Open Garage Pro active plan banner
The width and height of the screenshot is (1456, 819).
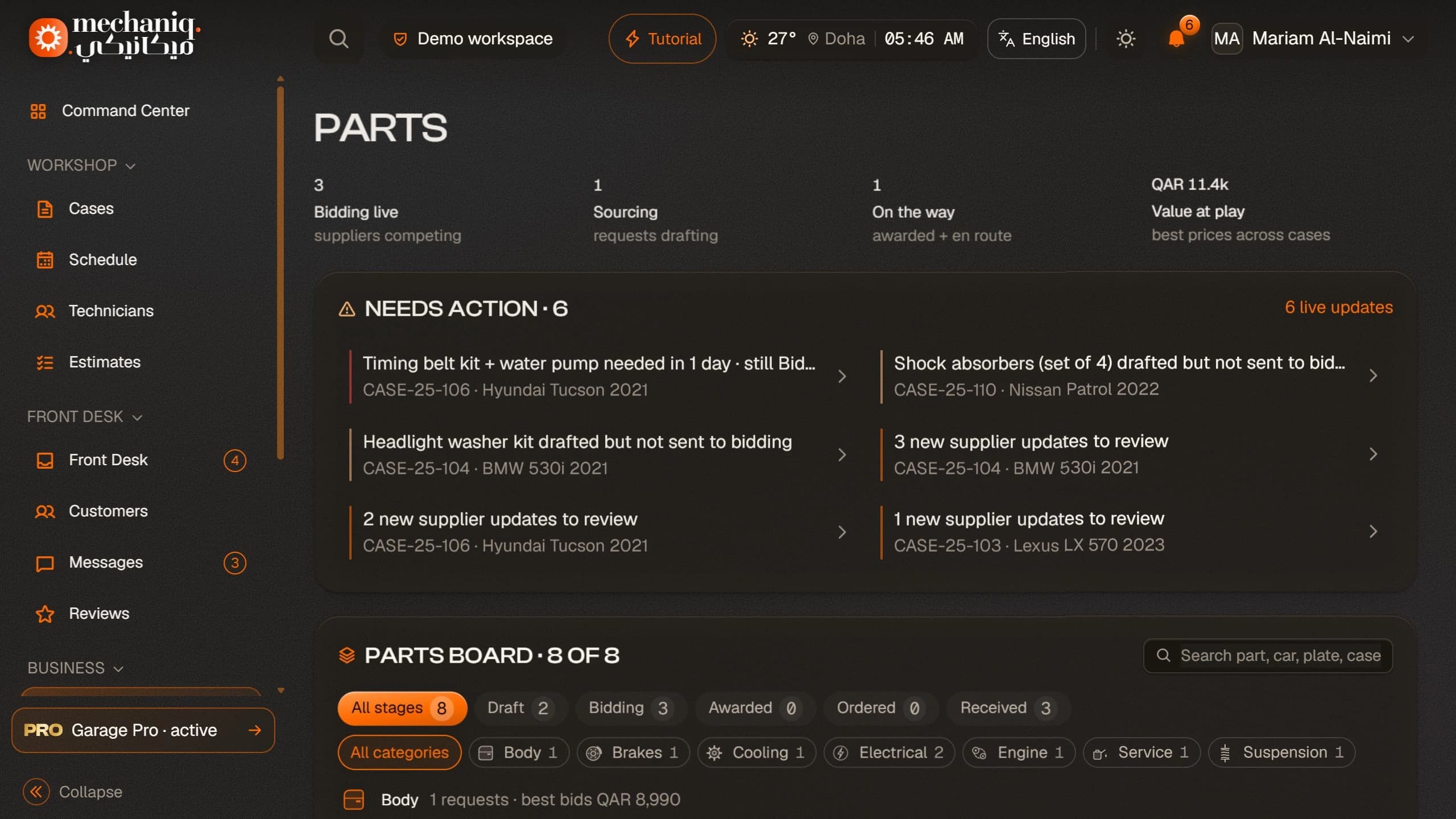pyautogui.click(x=143, y=730)
